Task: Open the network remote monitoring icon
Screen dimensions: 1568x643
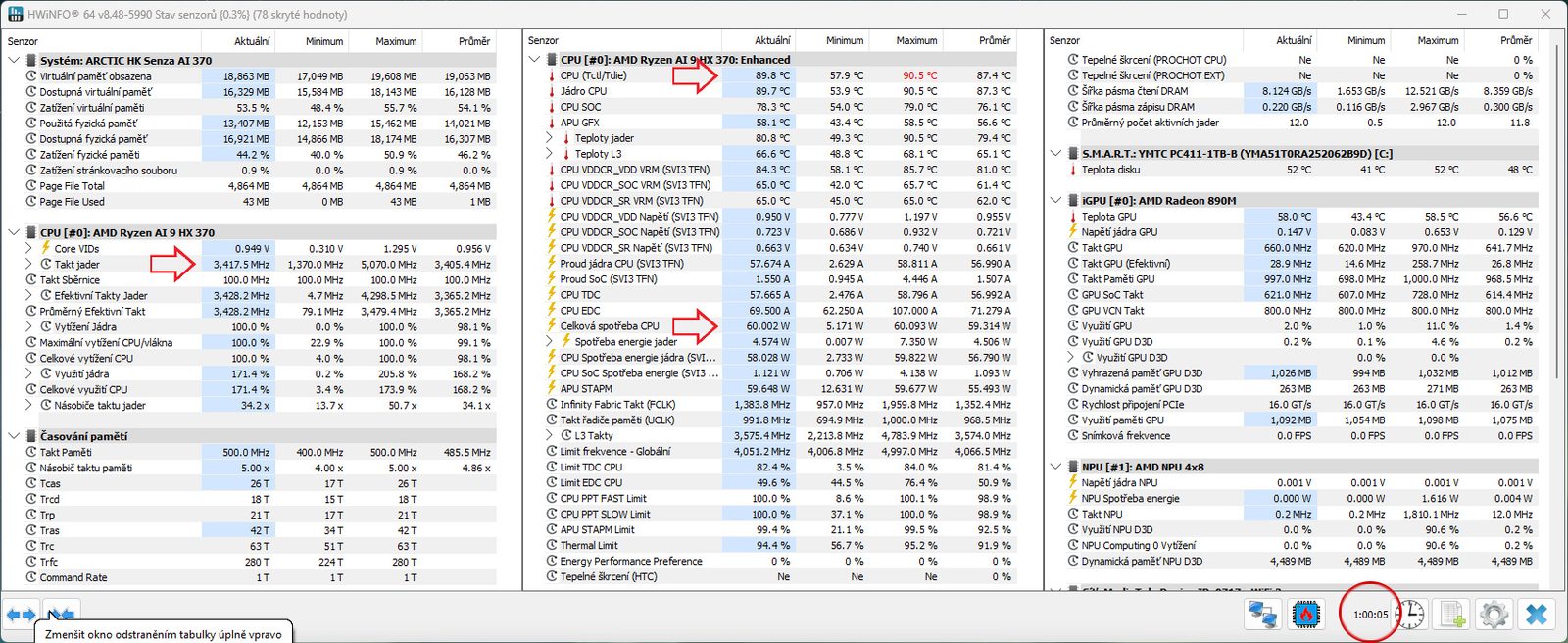Action: [x=1262, y=615]
